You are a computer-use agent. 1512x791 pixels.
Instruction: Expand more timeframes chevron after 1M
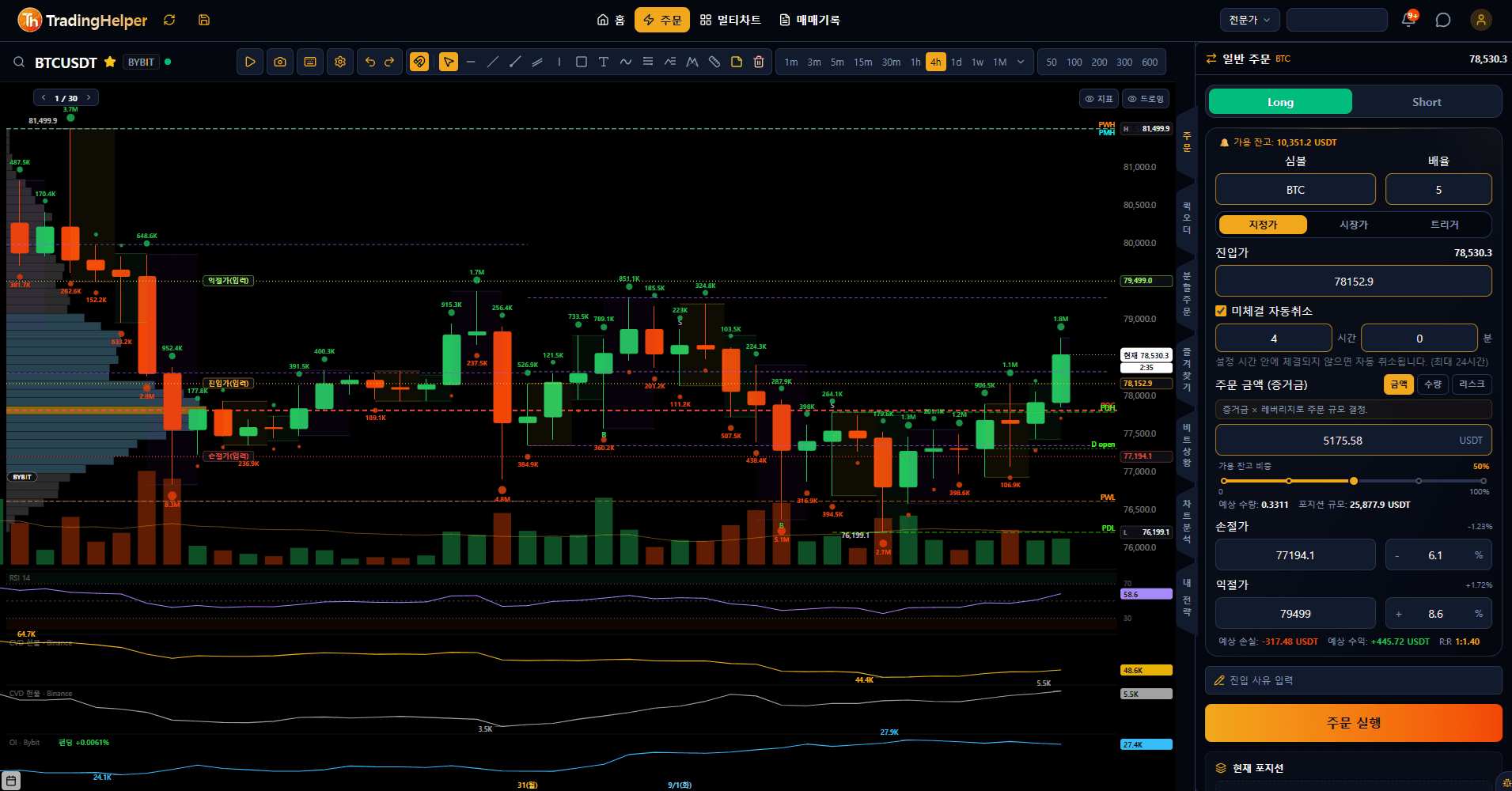pyautogui.click(x=1021, y=62)
